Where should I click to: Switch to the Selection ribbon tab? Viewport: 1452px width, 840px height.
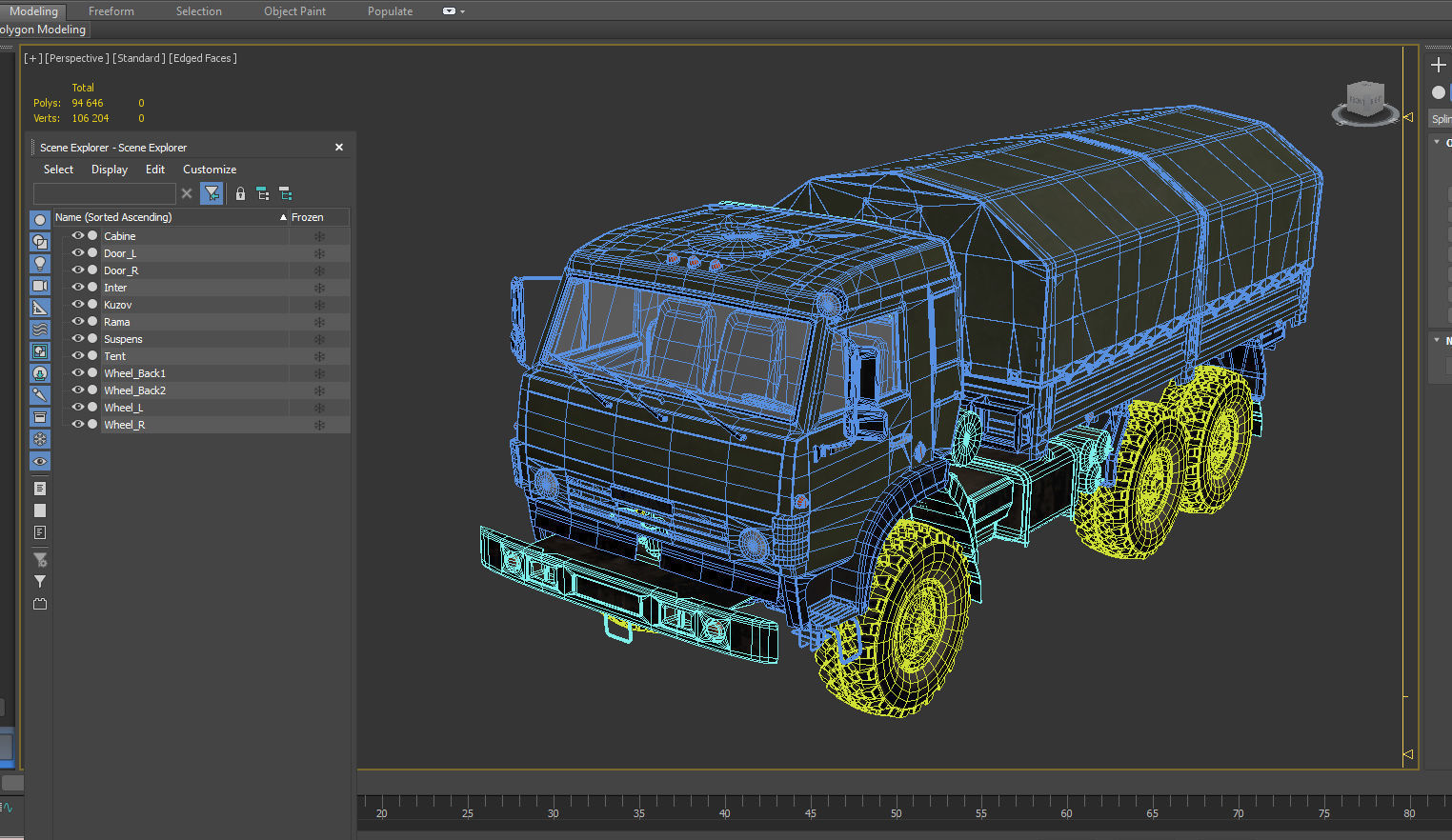(x=199, y=11)
